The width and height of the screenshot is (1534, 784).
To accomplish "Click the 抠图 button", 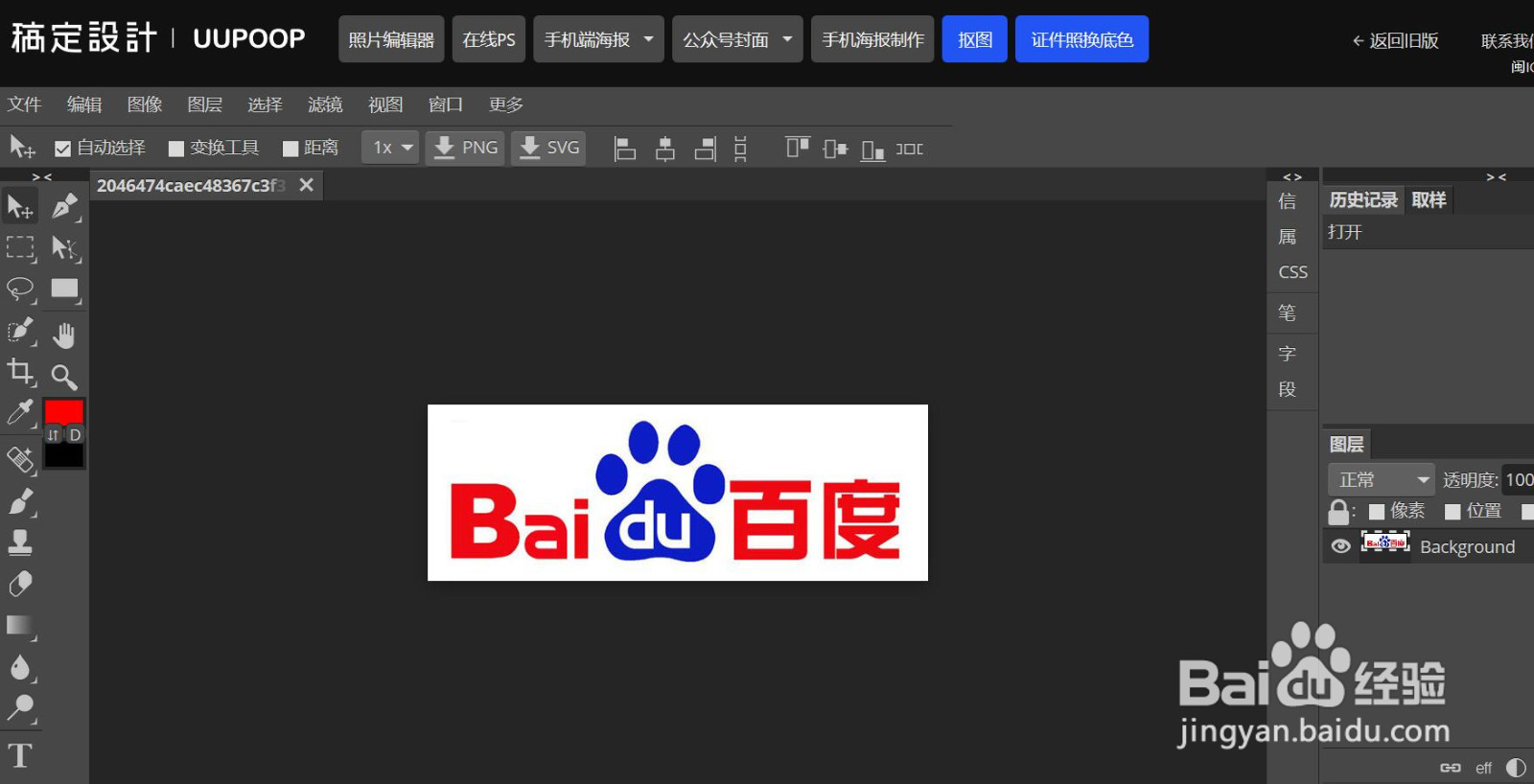I will point(975,39).
